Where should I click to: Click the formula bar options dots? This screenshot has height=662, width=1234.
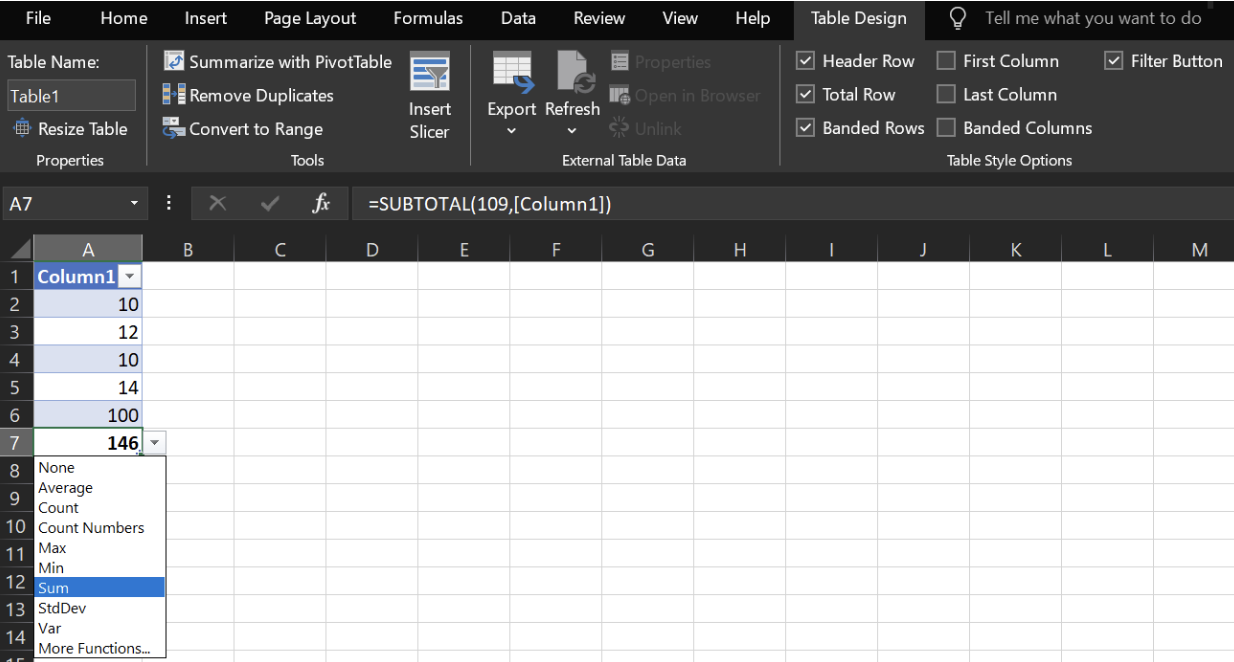(169, 203)
